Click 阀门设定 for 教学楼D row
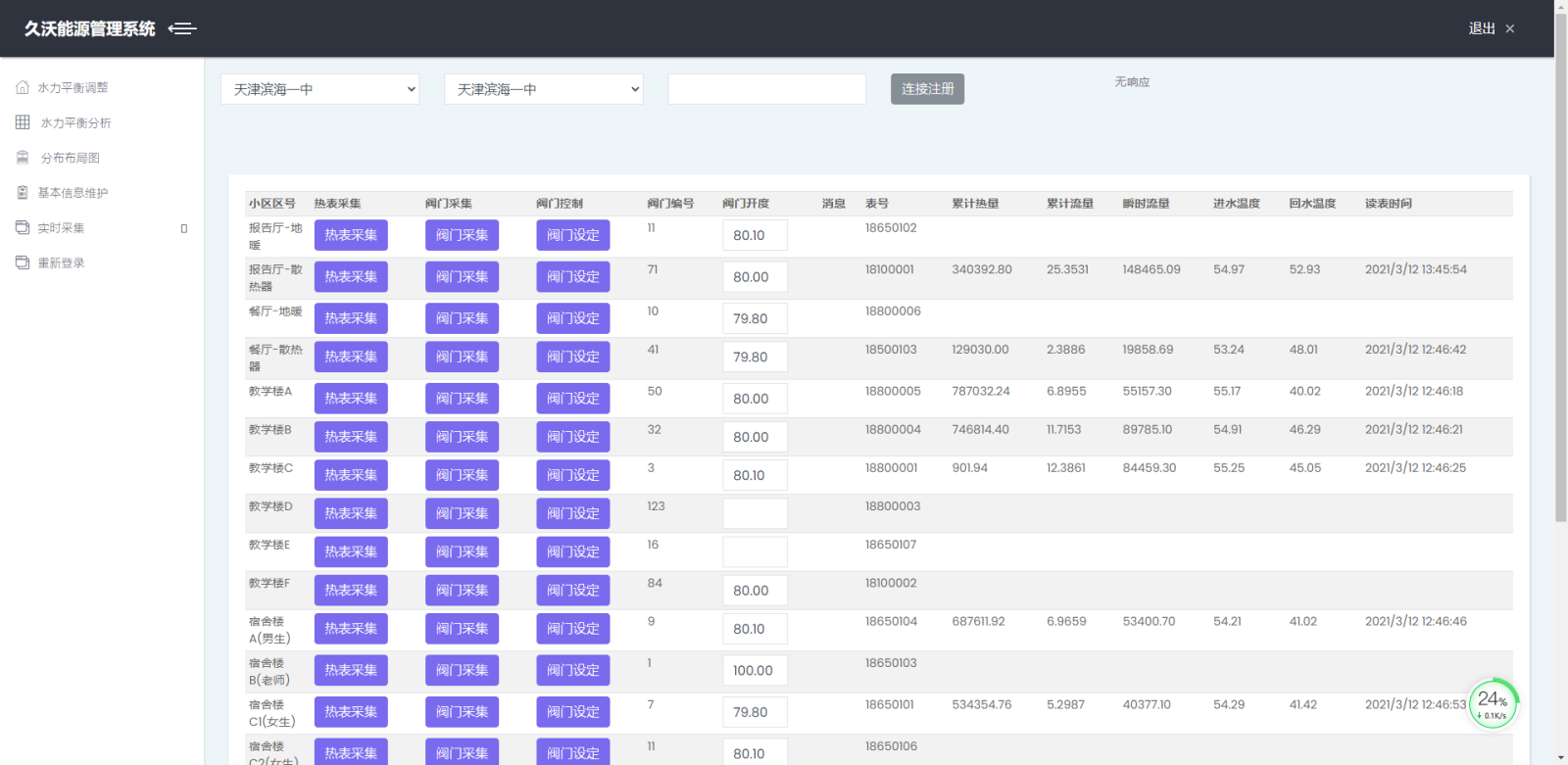The width and height of the screenshot is (1568, 765). (x=572, y=513)
